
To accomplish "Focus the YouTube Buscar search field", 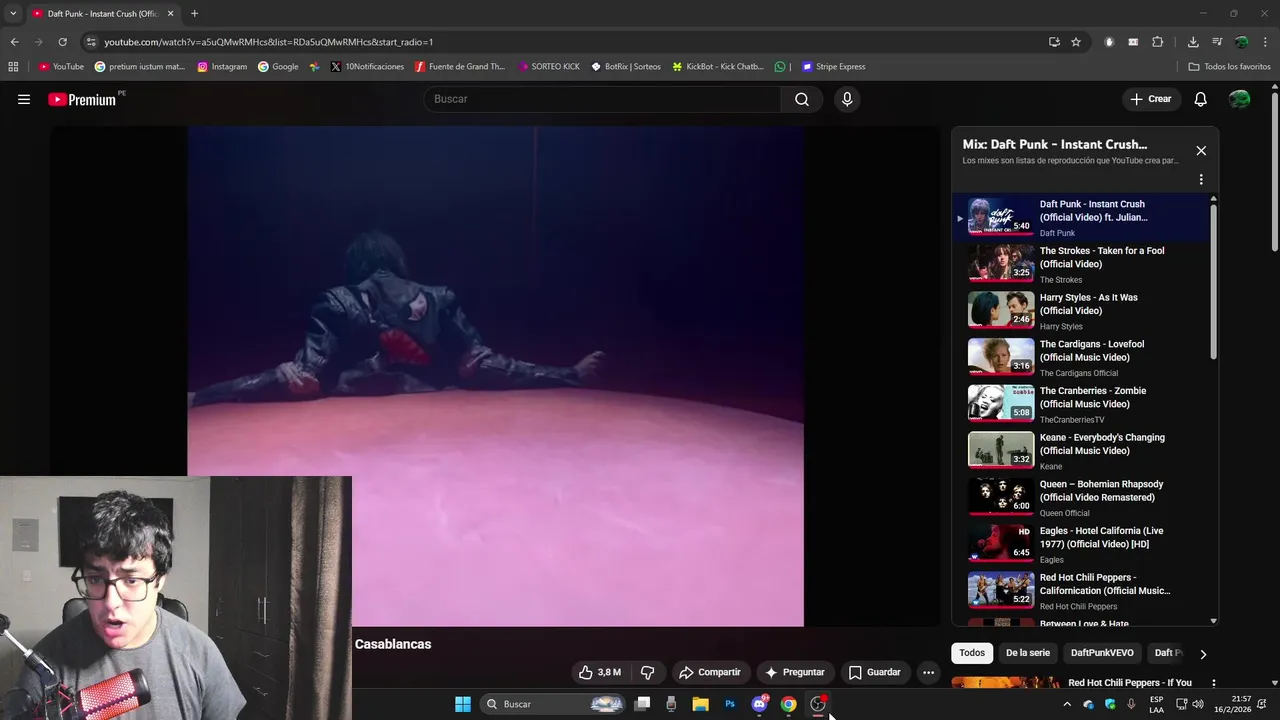I will coord(603,99).
